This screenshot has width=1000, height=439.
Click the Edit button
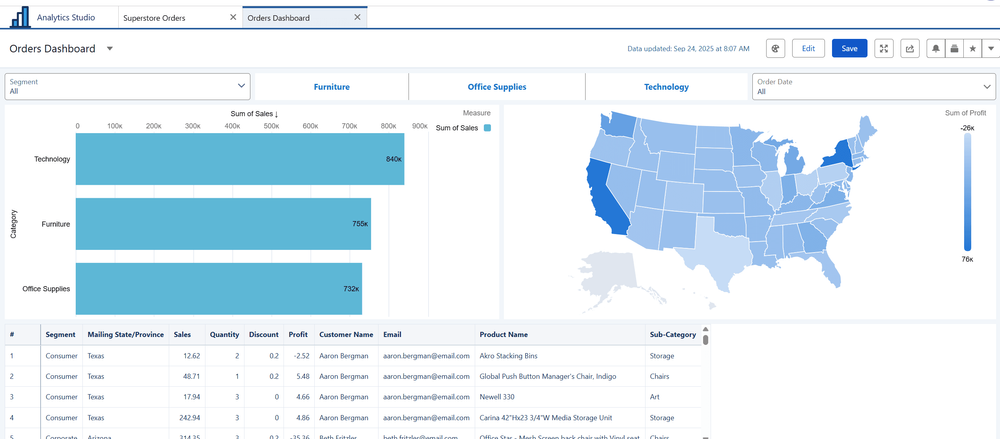pos(808,48)
